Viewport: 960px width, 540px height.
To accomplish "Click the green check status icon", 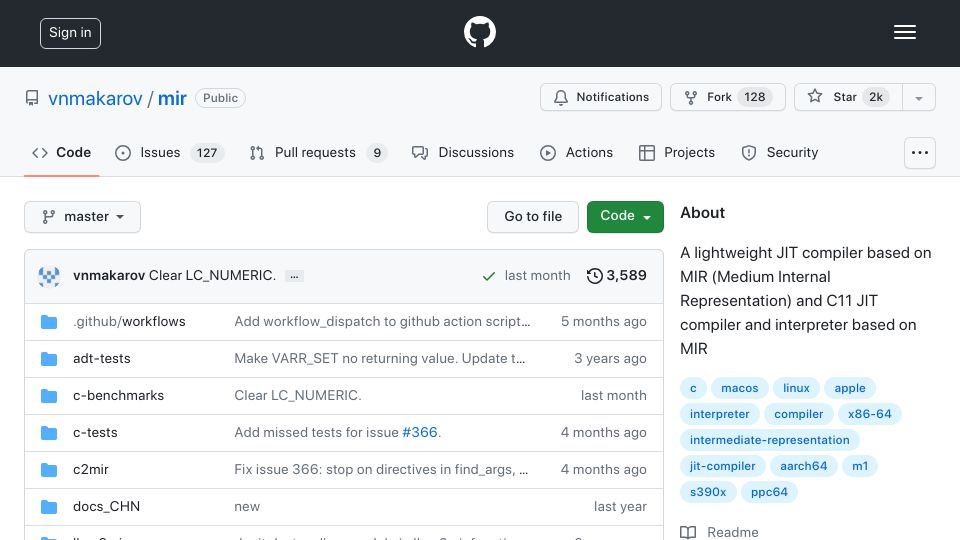I will pos(489,276).
